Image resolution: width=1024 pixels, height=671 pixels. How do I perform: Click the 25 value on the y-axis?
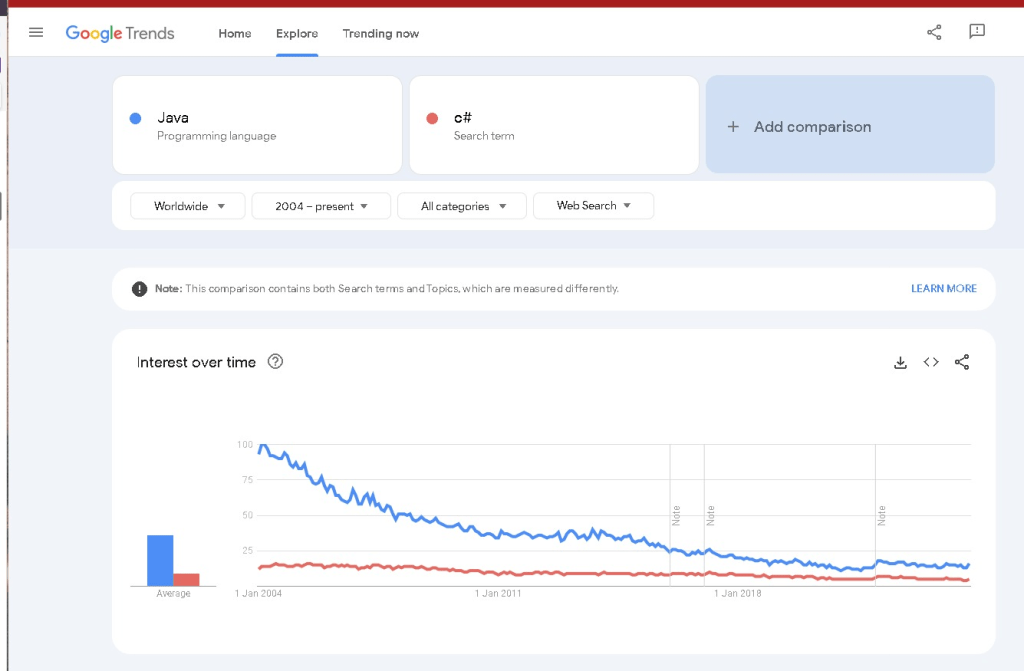[247, 550]
